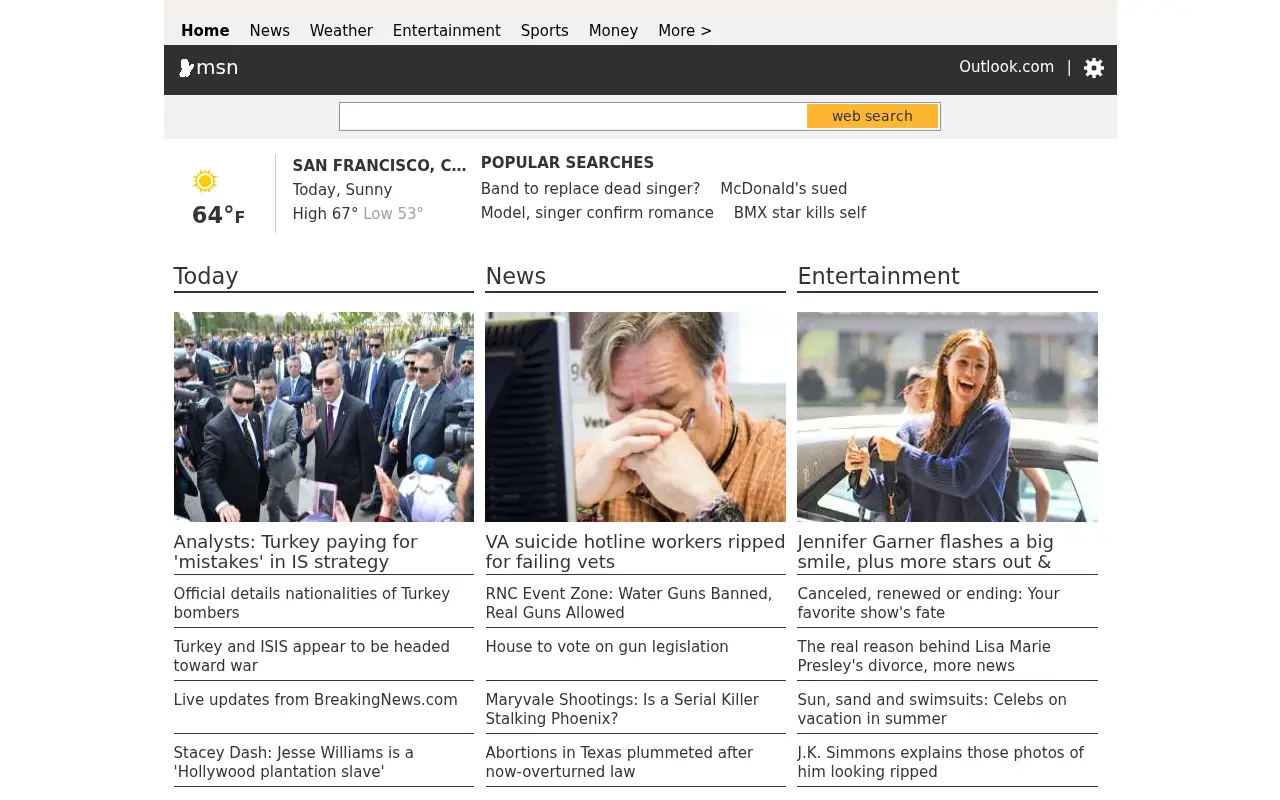Open the Outlook.com link

point(1006,67)
